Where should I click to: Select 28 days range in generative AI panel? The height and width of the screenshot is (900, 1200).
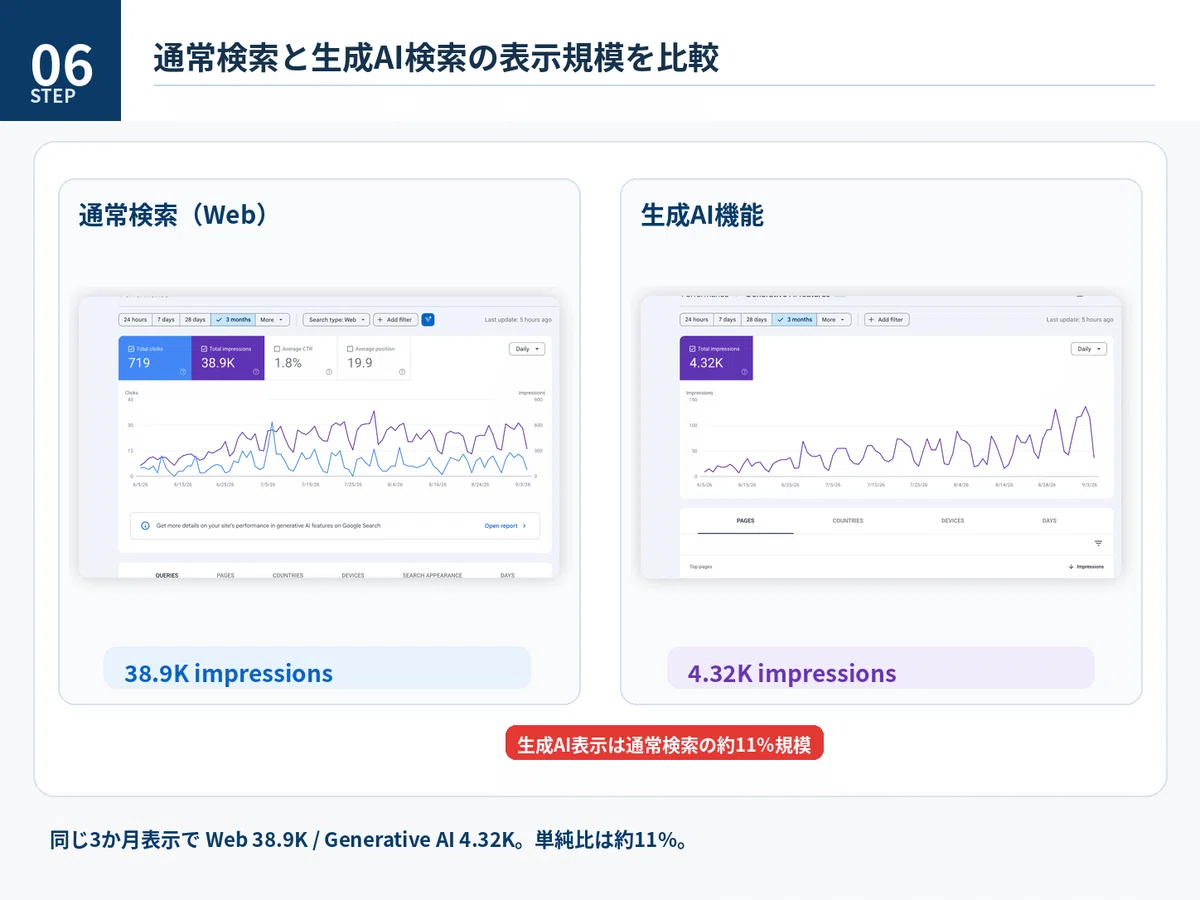pyautogui.click(x=756, y=320)
